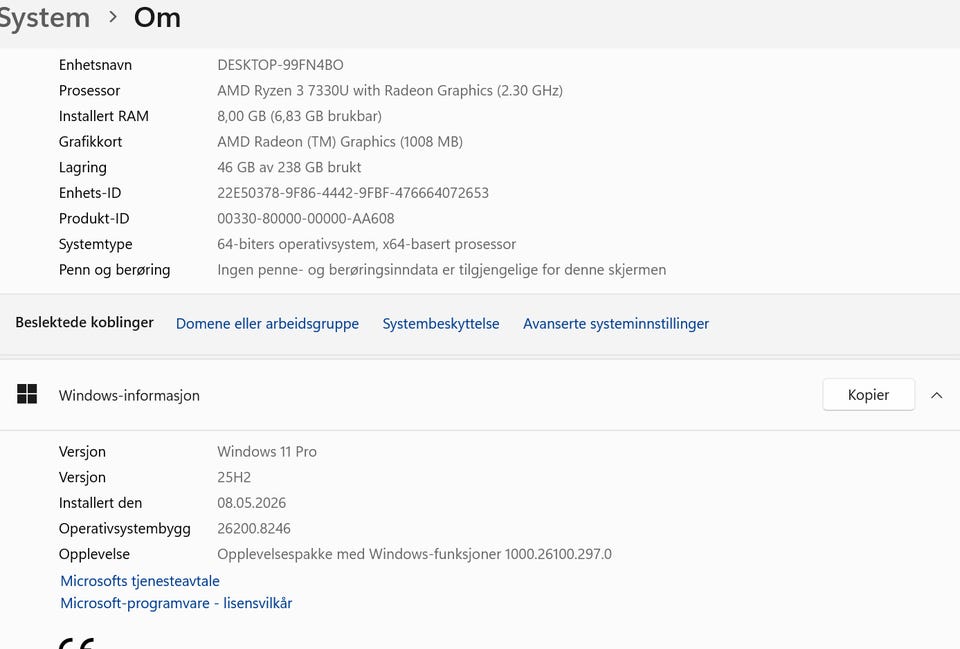
Task: Click the Lagring label
Action: (x=82, y=167)
